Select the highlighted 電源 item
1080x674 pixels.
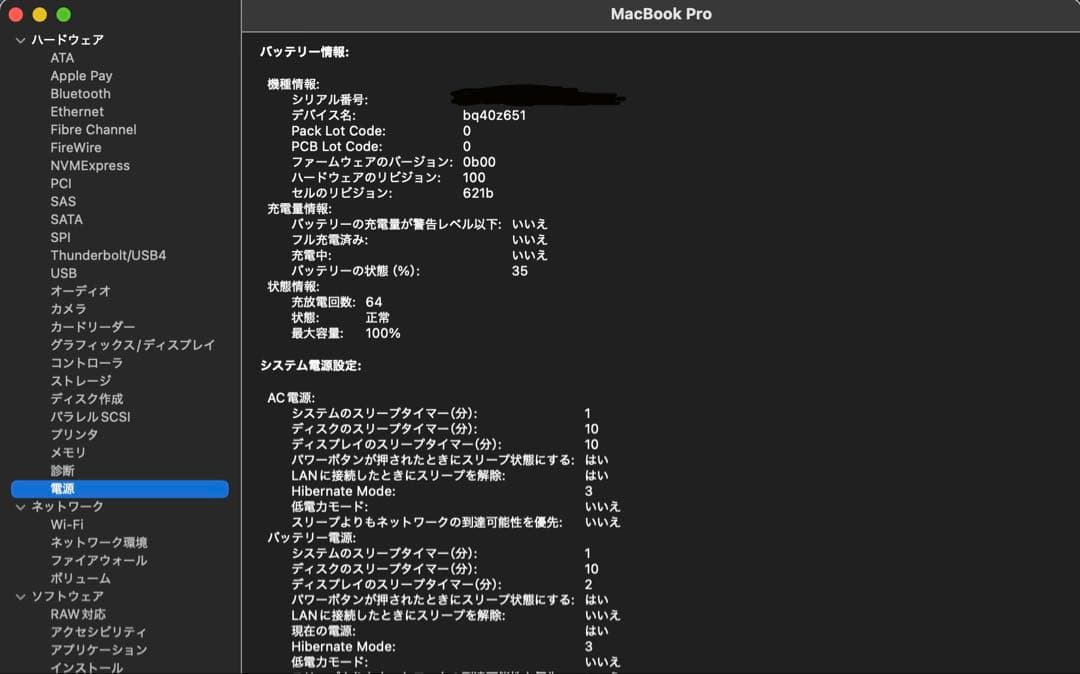[x=120, y=489]
